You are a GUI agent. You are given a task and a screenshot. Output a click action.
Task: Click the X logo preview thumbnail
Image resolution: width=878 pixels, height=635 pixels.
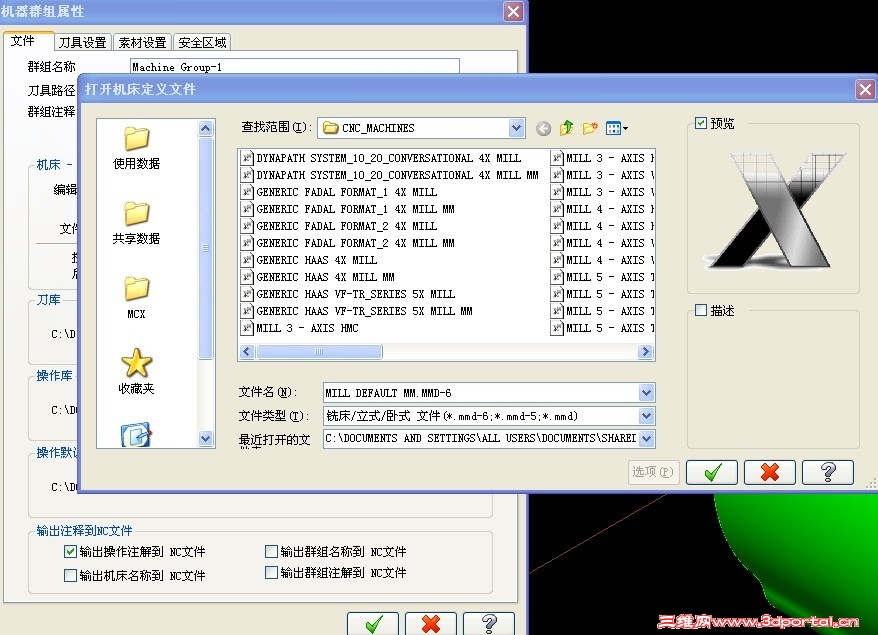pos(773,209)
